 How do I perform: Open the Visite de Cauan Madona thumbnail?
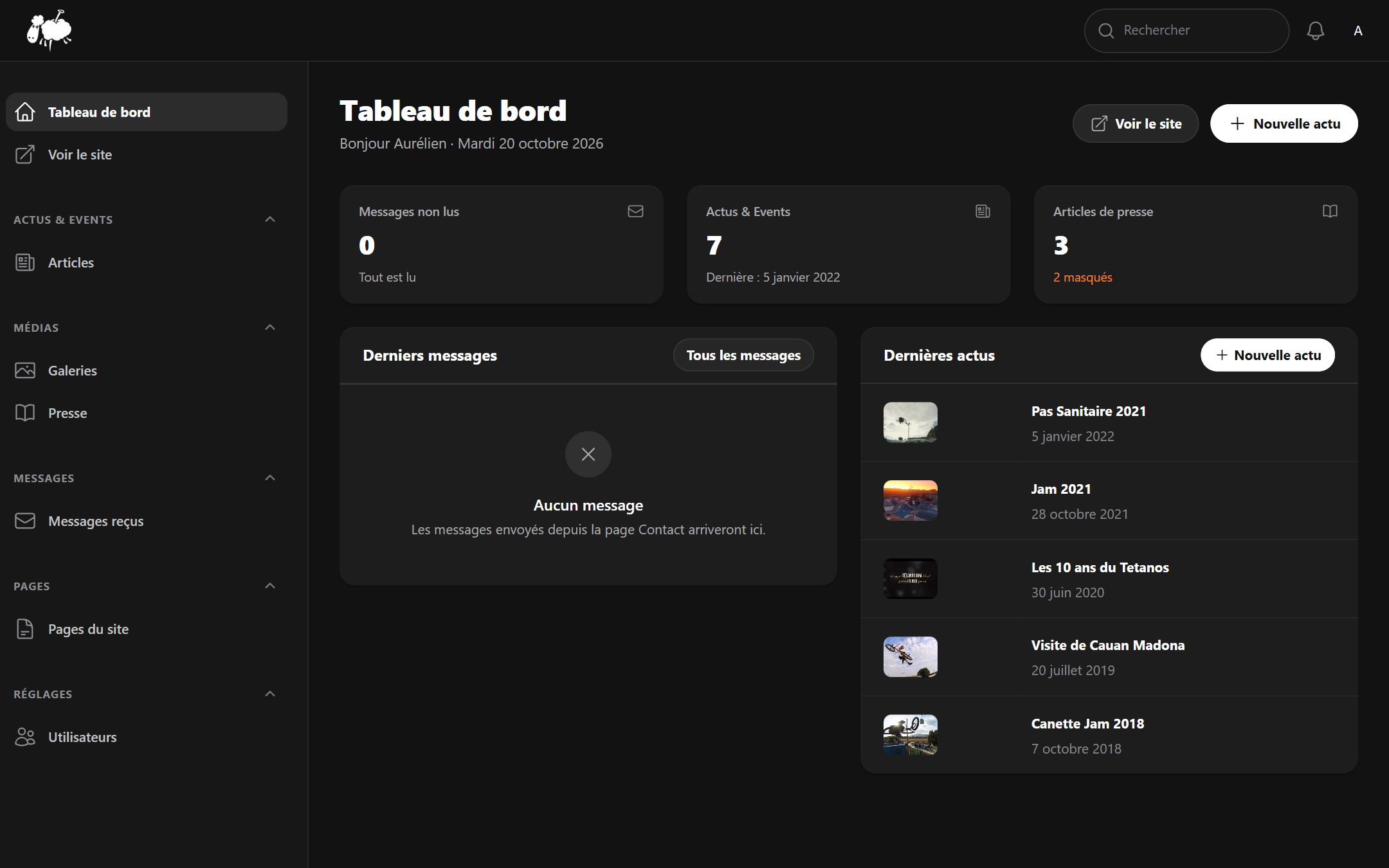(x=911, y=656)
